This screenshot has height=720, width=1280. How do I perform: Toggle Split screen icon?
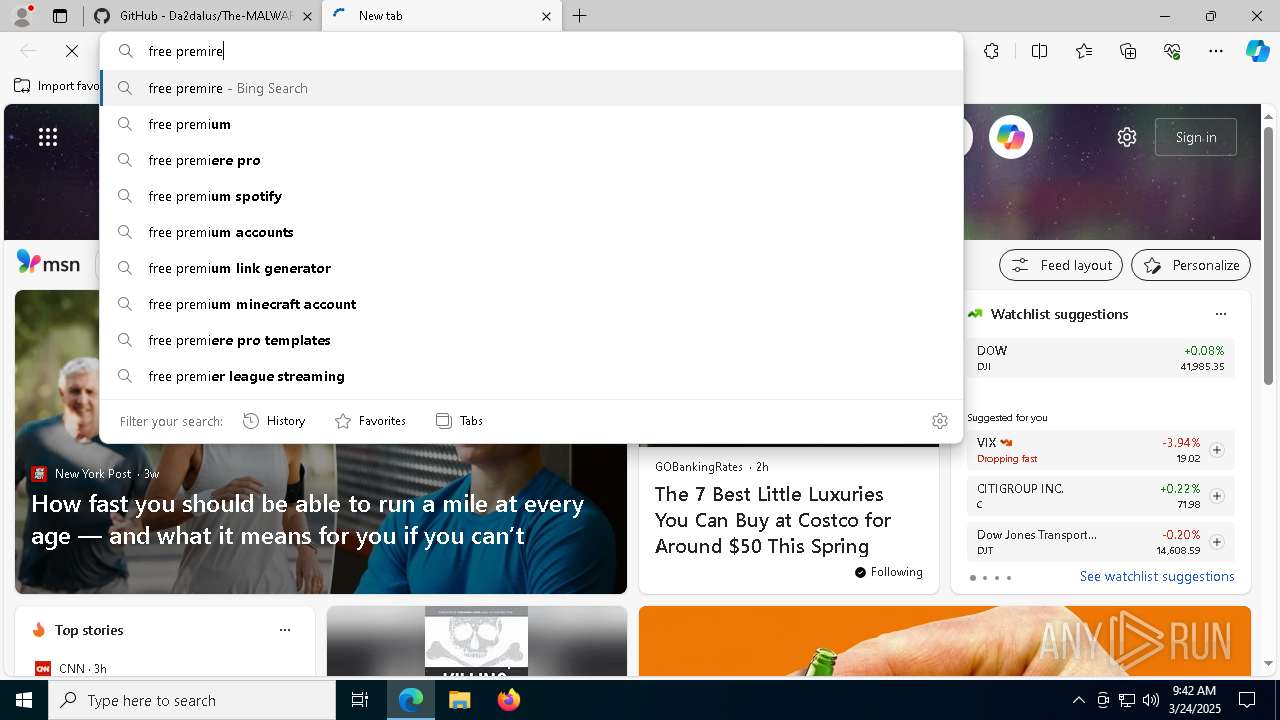pyautogui.click(x=1039, y=51)
